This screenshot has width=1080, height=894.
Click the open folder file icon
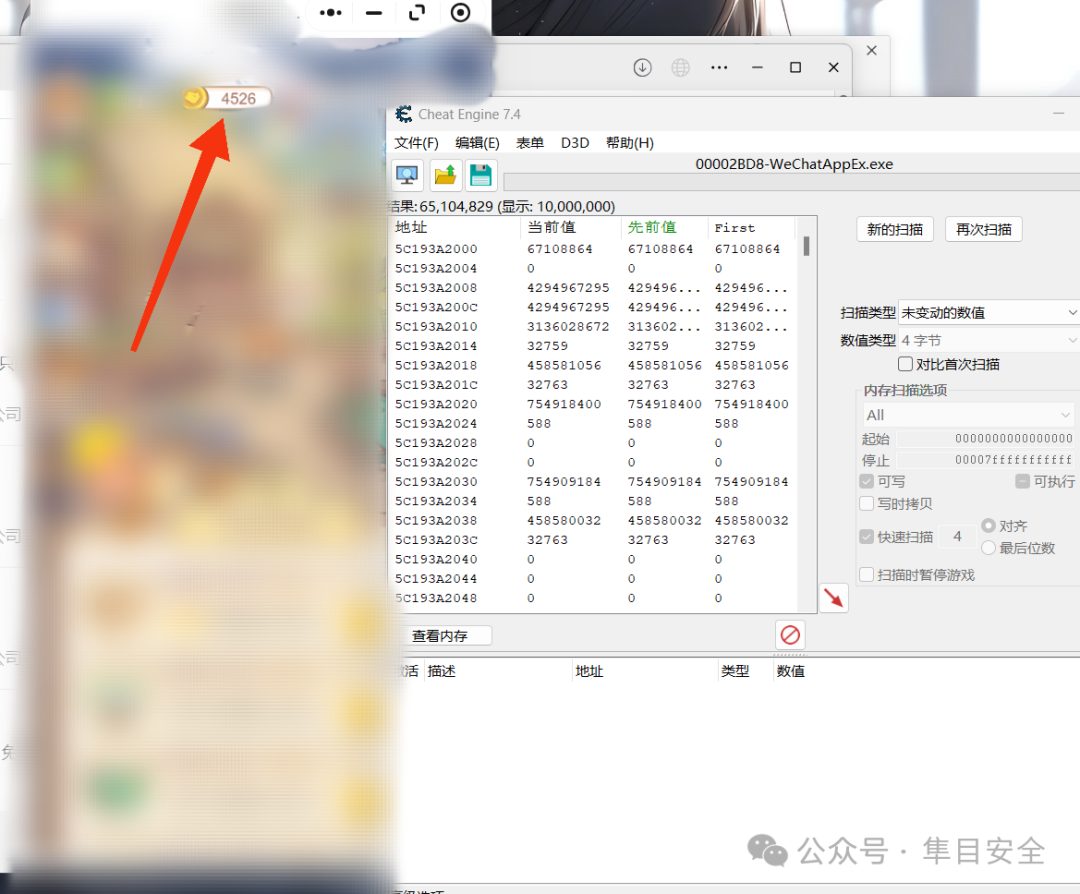pos(445,175)
